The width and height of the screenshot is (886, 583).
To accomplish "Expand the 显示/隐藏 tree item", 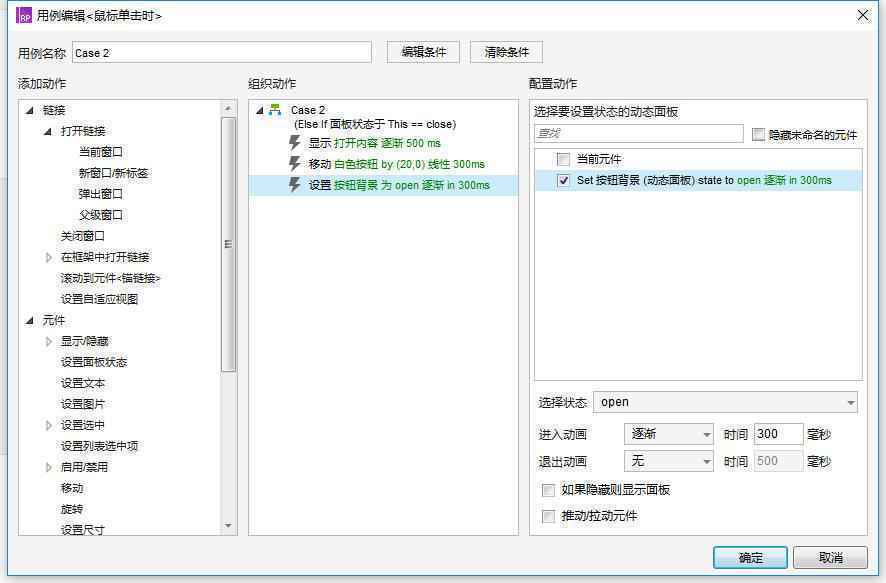I will pos(49,341).
